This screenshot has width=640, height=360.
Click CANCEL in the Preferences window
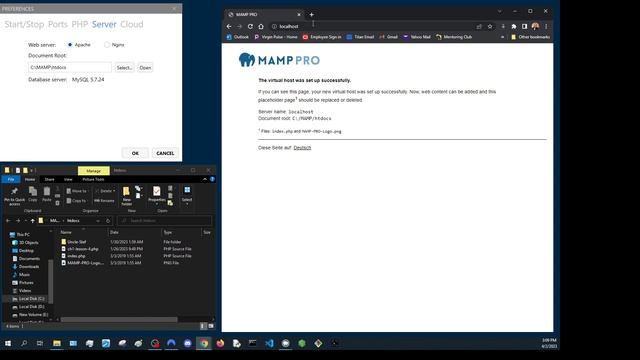coord(165,153)
